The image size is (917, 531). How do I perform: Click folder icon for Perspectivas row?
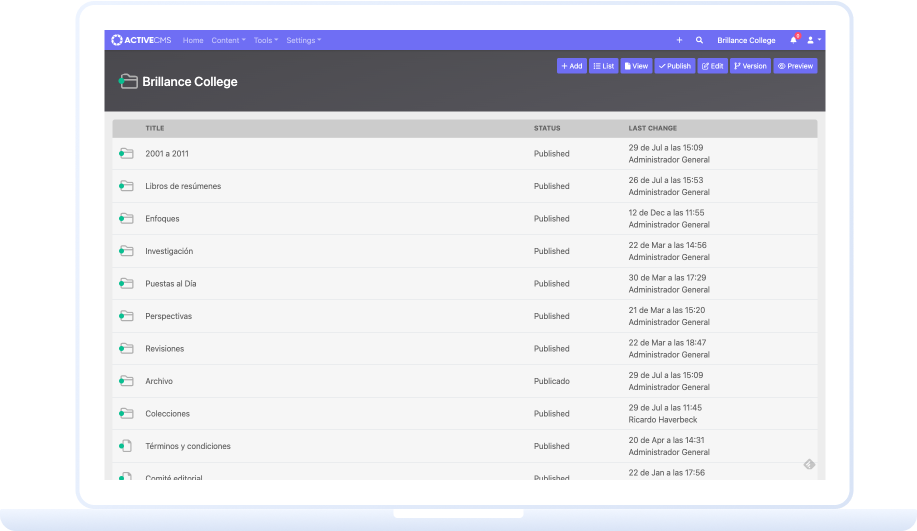pos(126,316)
